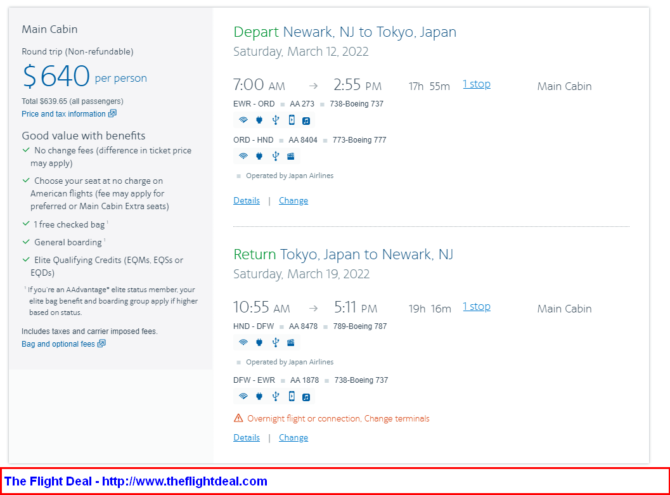670x495 pixels.
Task: Click the Wi-Fi icon for ORD - HND flight
Action: [242, 156]
